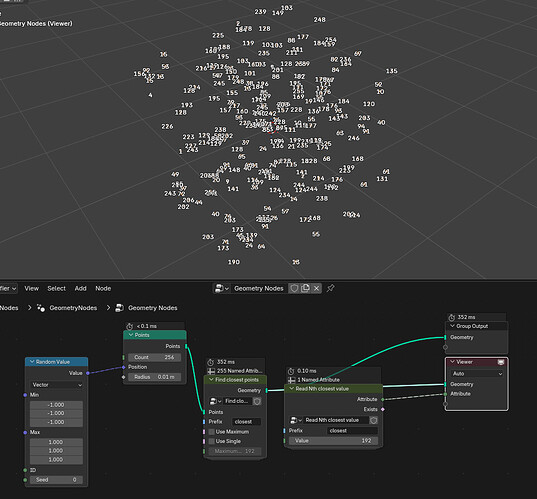Open the Node menu
The width and height of the screenshot is (537, 499).
103,288
